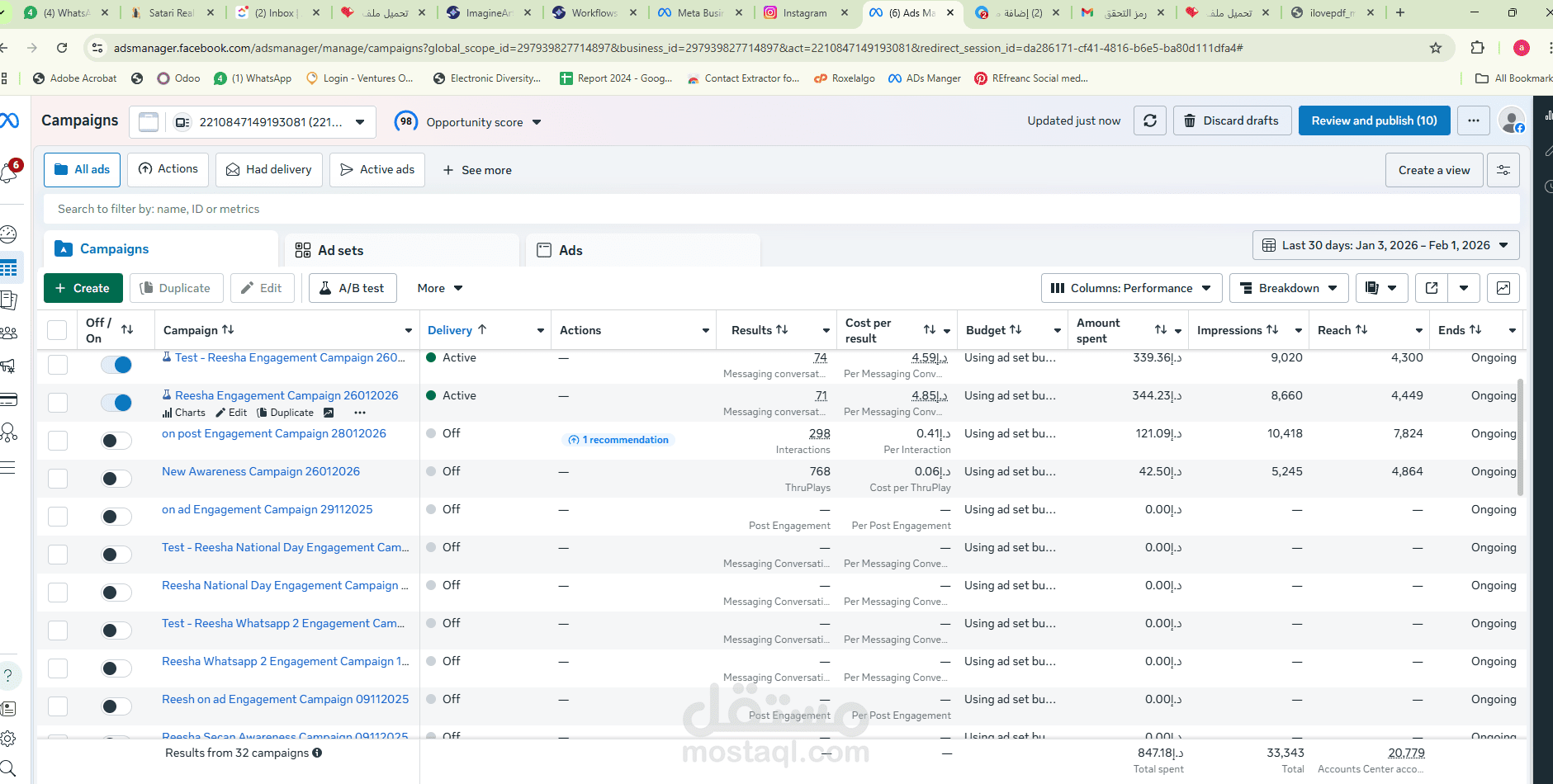
Task: Click the campaign search filter field
Action: point(781,209)
